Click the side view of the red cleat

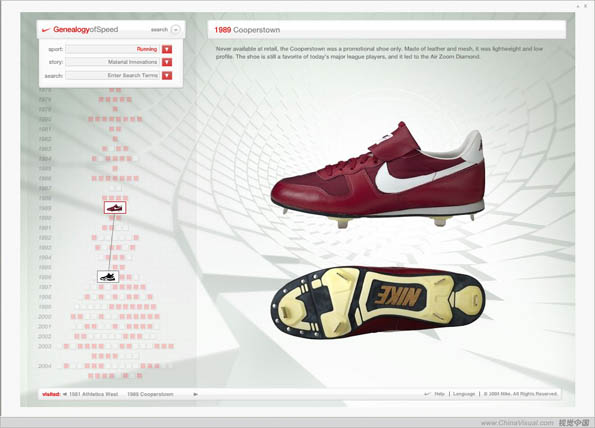pos(378,175)
